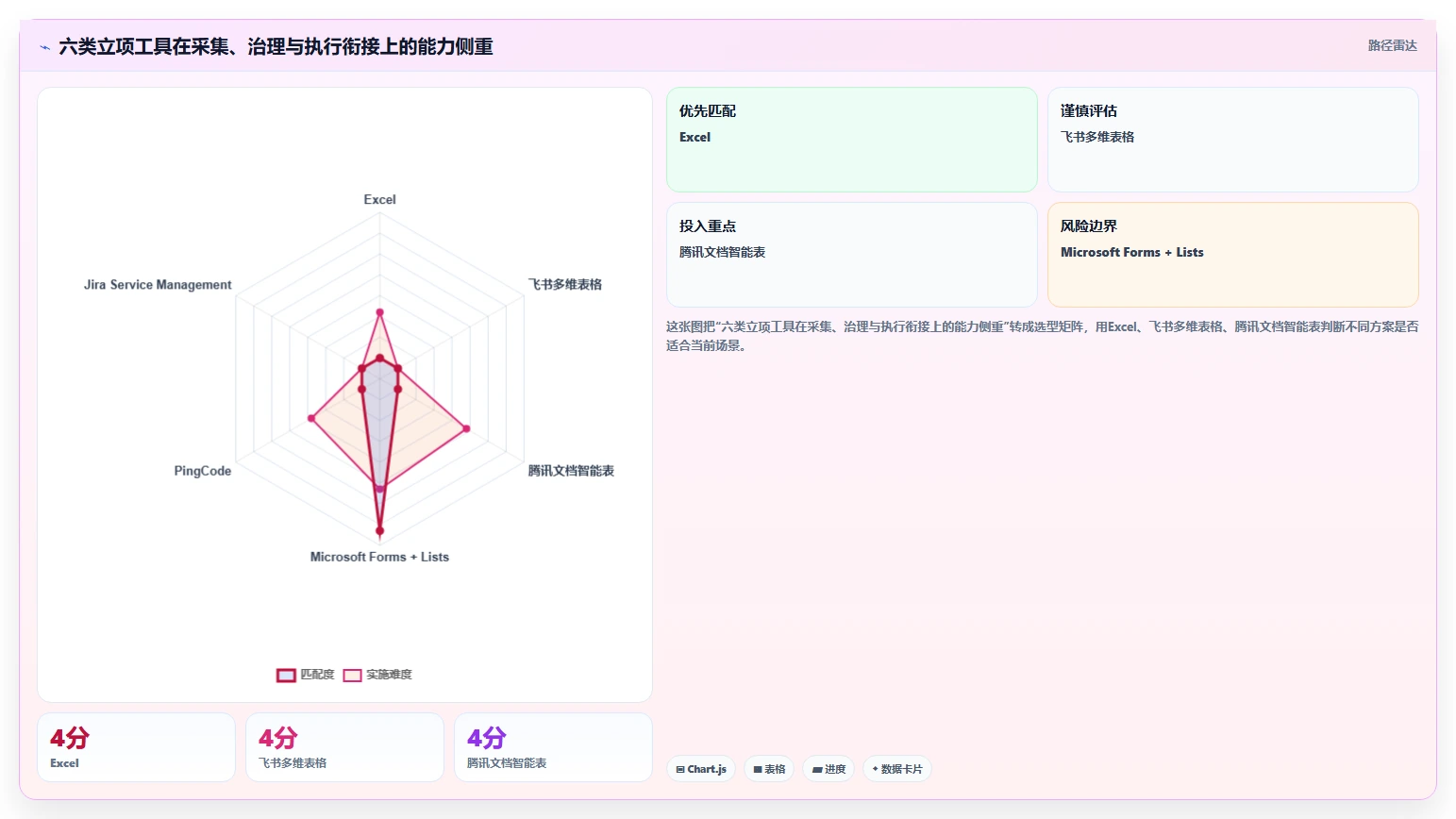
Task: Open the 投入重点 card
Action: (851, 255)
